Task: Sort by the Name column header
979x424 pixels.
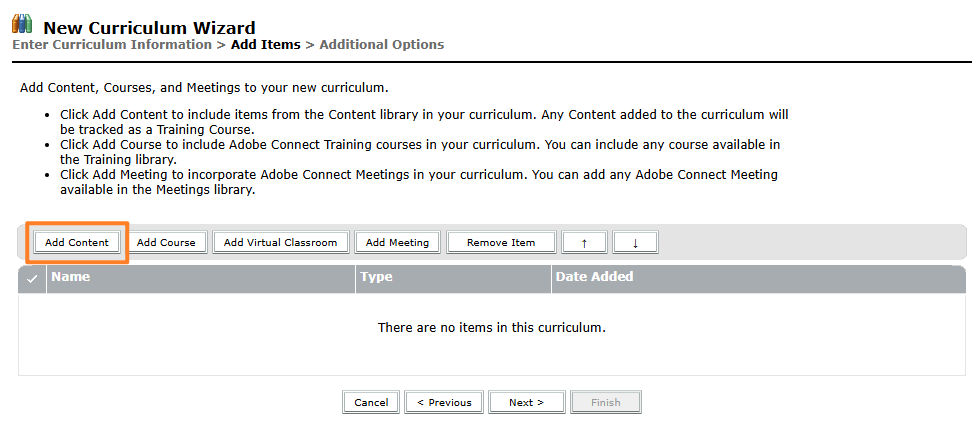Action: [x=70, y=277]
